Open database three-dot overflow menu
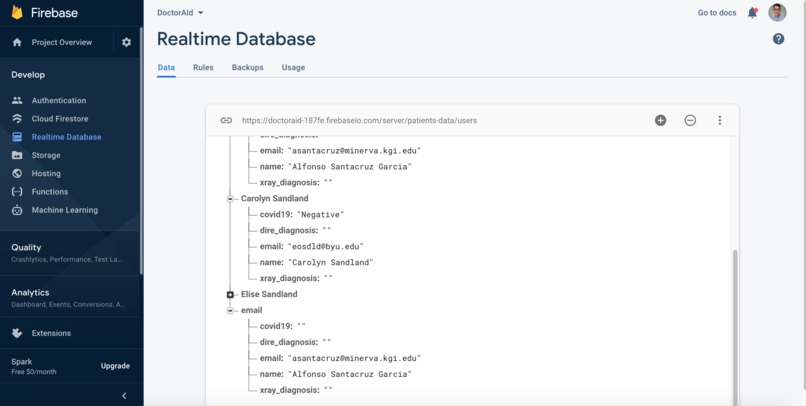This screenshot has width=806, height=406. 720,120
